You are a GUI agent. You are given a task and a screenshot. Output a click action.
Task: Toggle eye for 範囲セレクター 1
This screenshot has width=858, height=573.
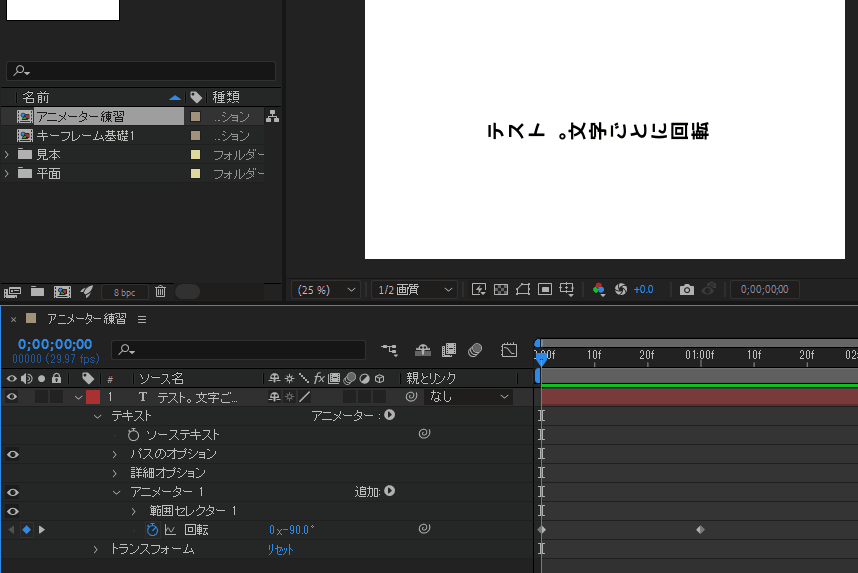[x=13, y=511]
